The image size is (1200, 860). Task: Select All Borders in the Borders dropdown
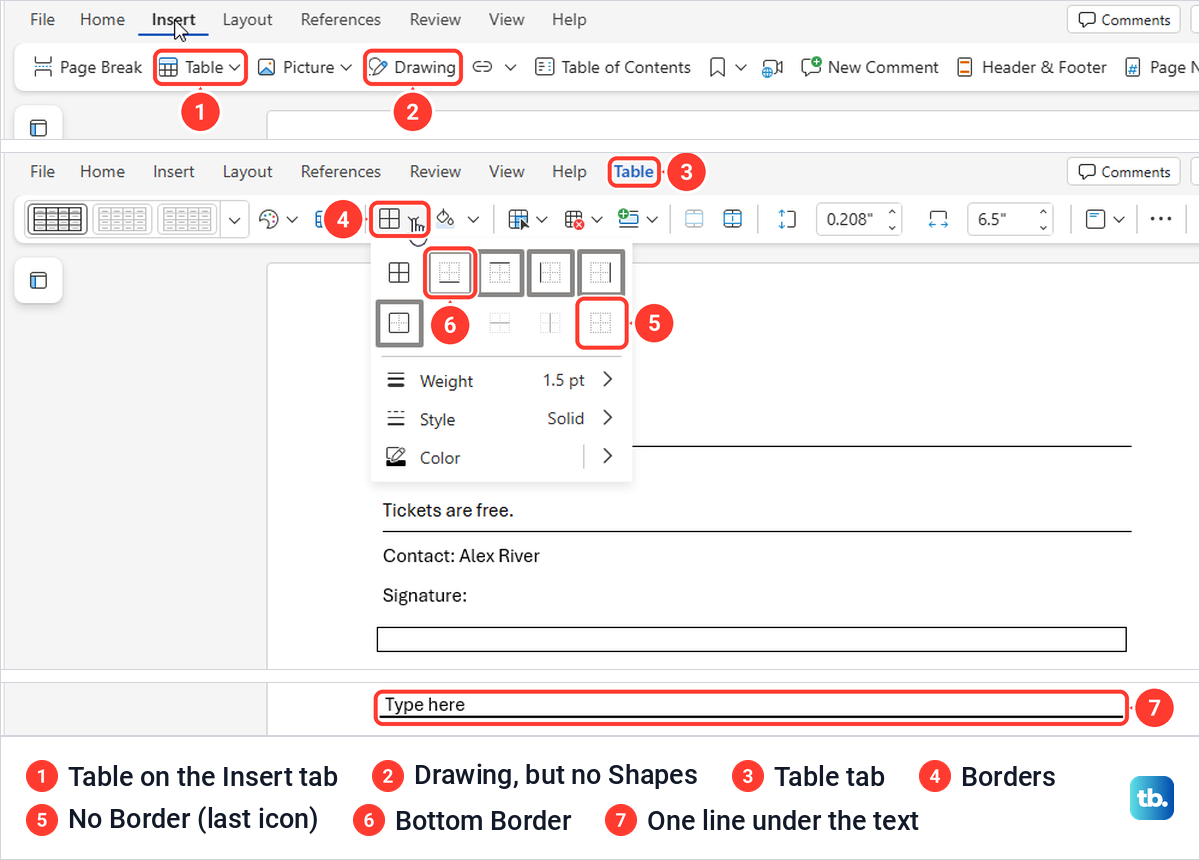pos(398,273)
